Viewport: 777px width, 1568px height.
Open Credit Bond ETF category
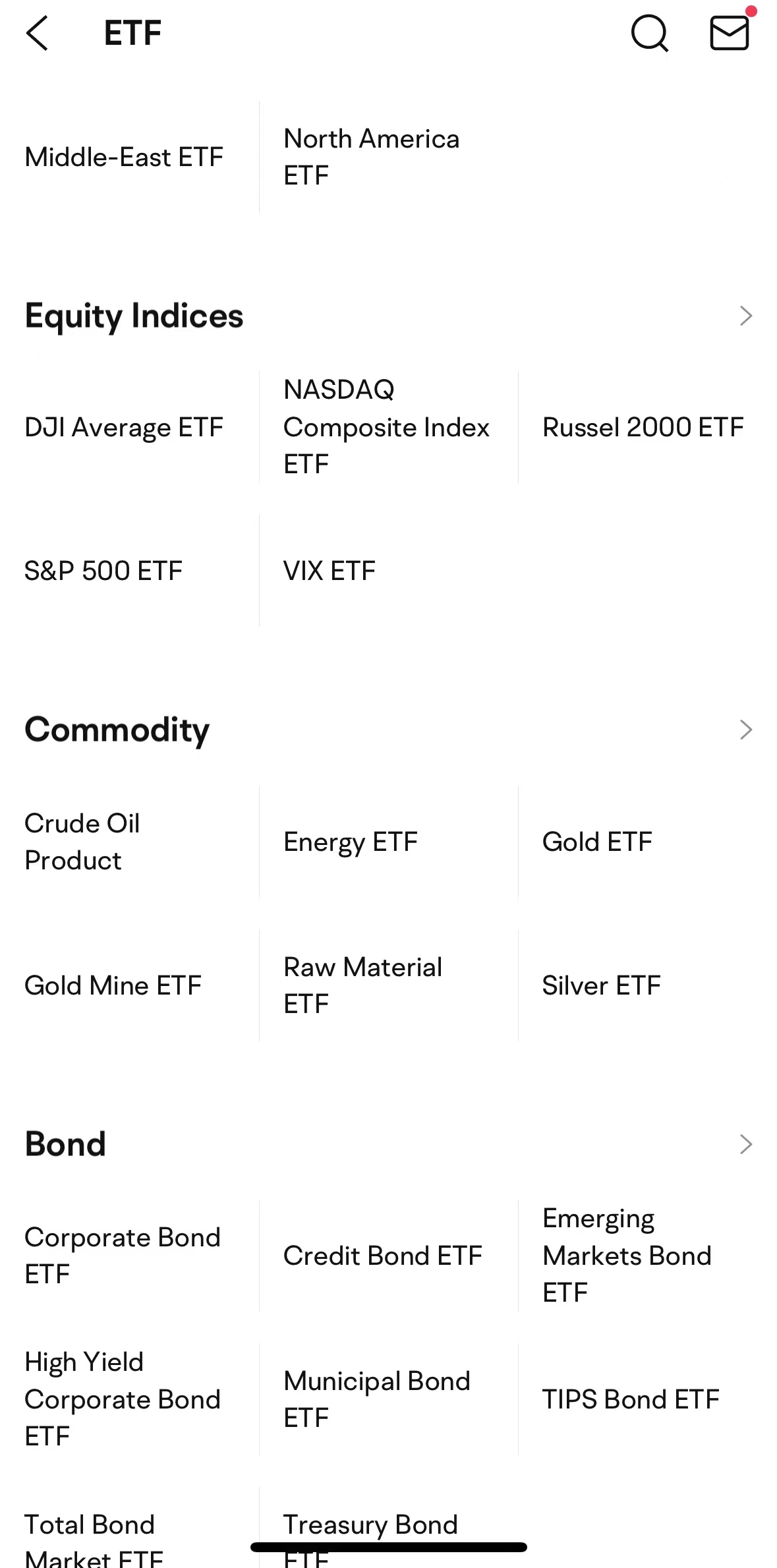[383, 1256]
